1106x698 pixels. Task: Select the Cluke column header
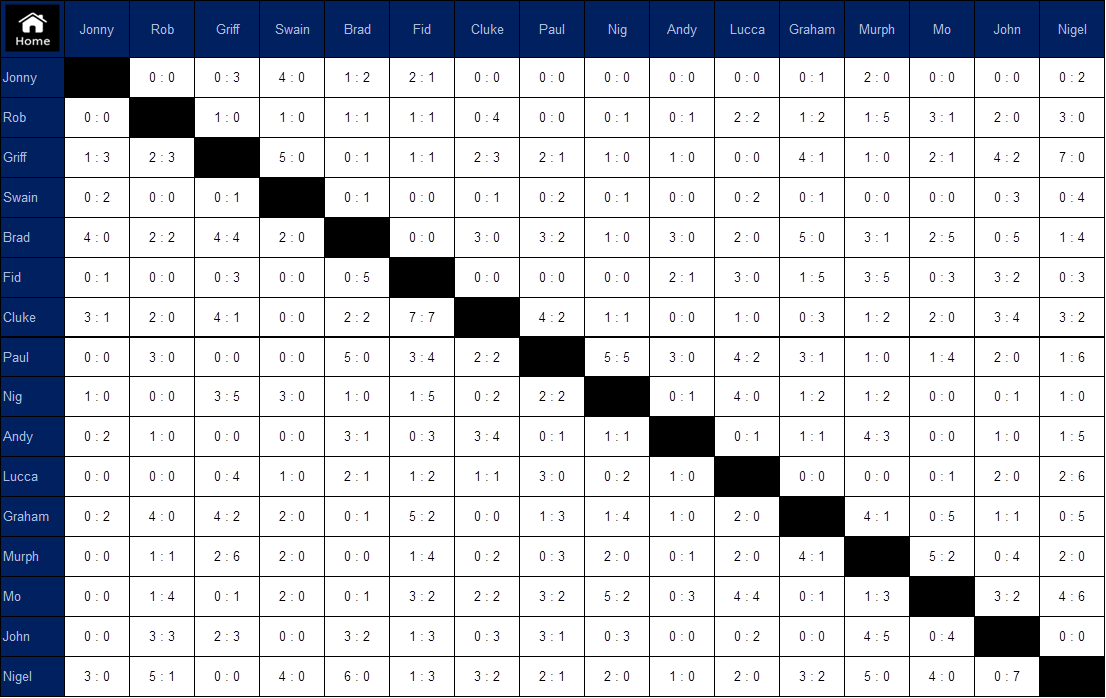click(x=487, y=29)
